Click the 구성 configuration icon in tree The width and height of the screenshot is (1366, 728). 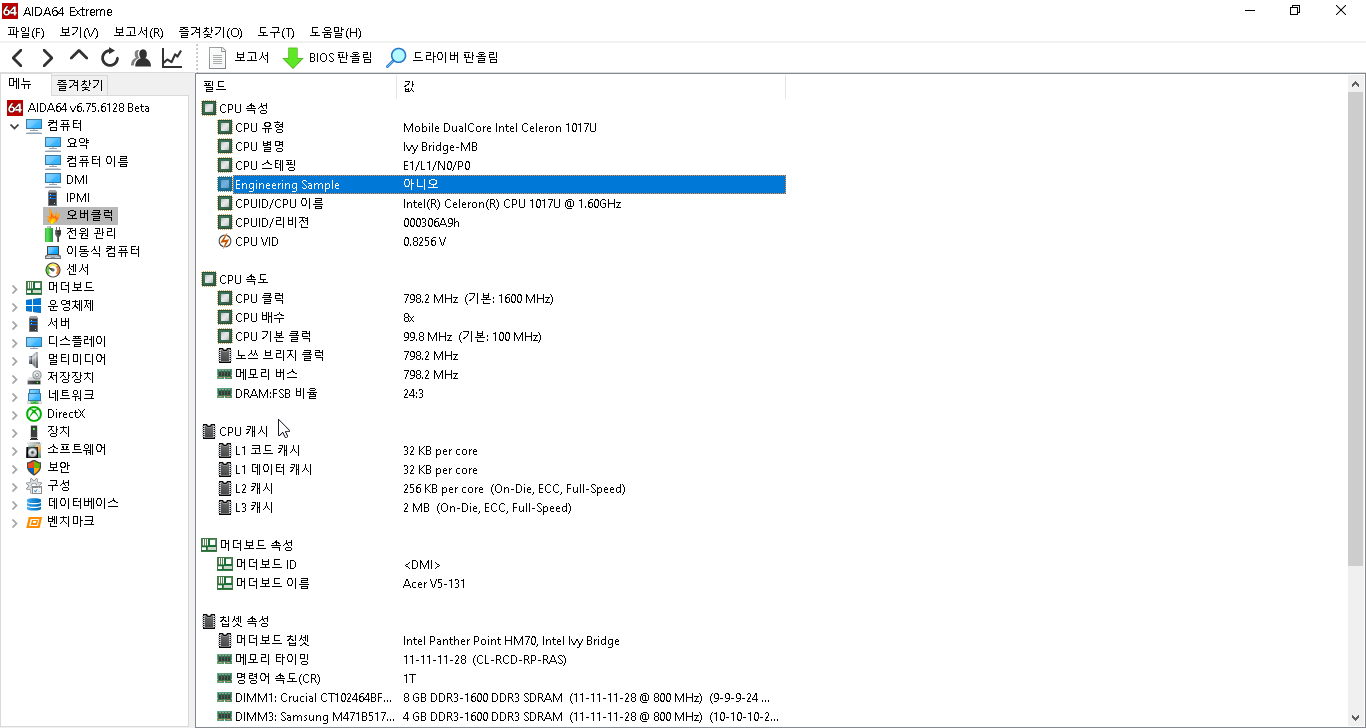tap(34, 486)
